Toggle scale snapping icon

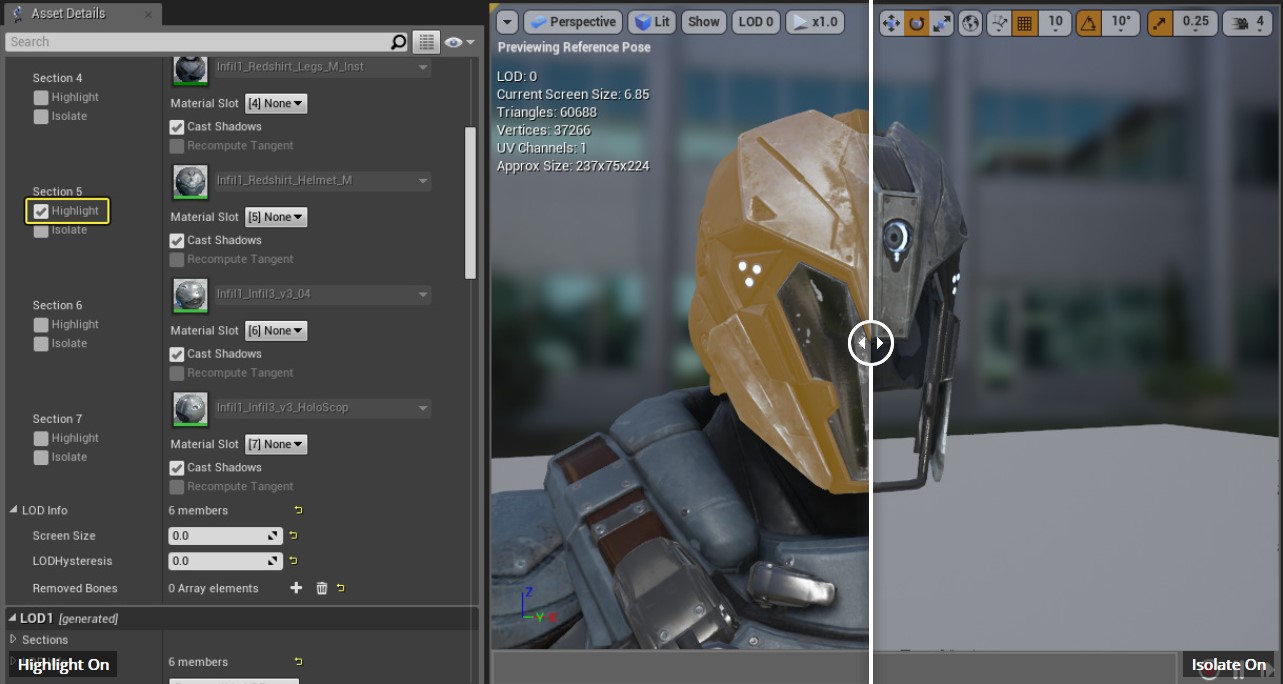point(1160,23)
